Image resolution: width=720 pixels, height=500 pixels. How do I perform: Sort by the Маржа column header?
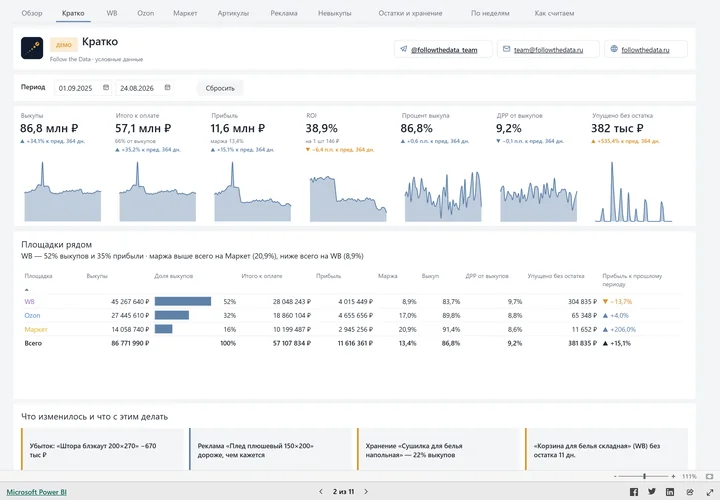(388, 276)
